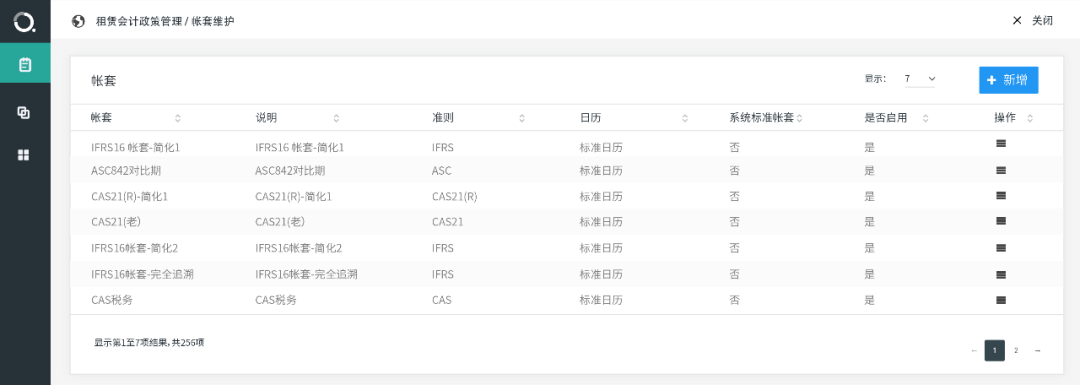Click the circular logo at top left
Image resolution: width=1080 pixels, height=385 pixels.
tap(24, 22)
